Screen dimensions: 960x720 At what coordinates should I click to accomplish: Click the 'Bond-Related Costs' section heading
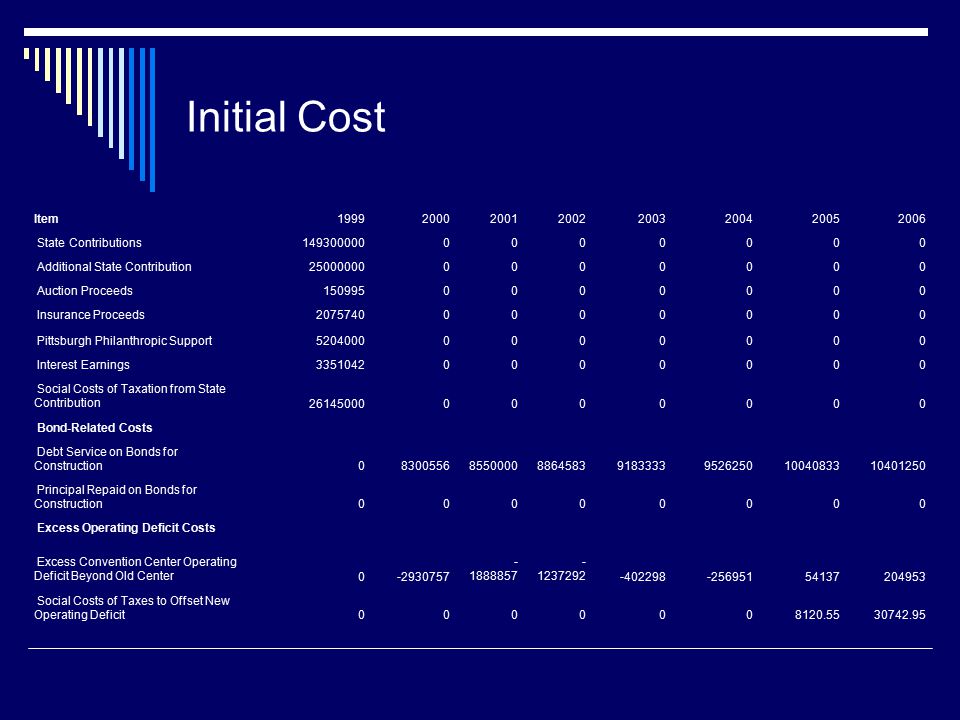coord(94,427)
